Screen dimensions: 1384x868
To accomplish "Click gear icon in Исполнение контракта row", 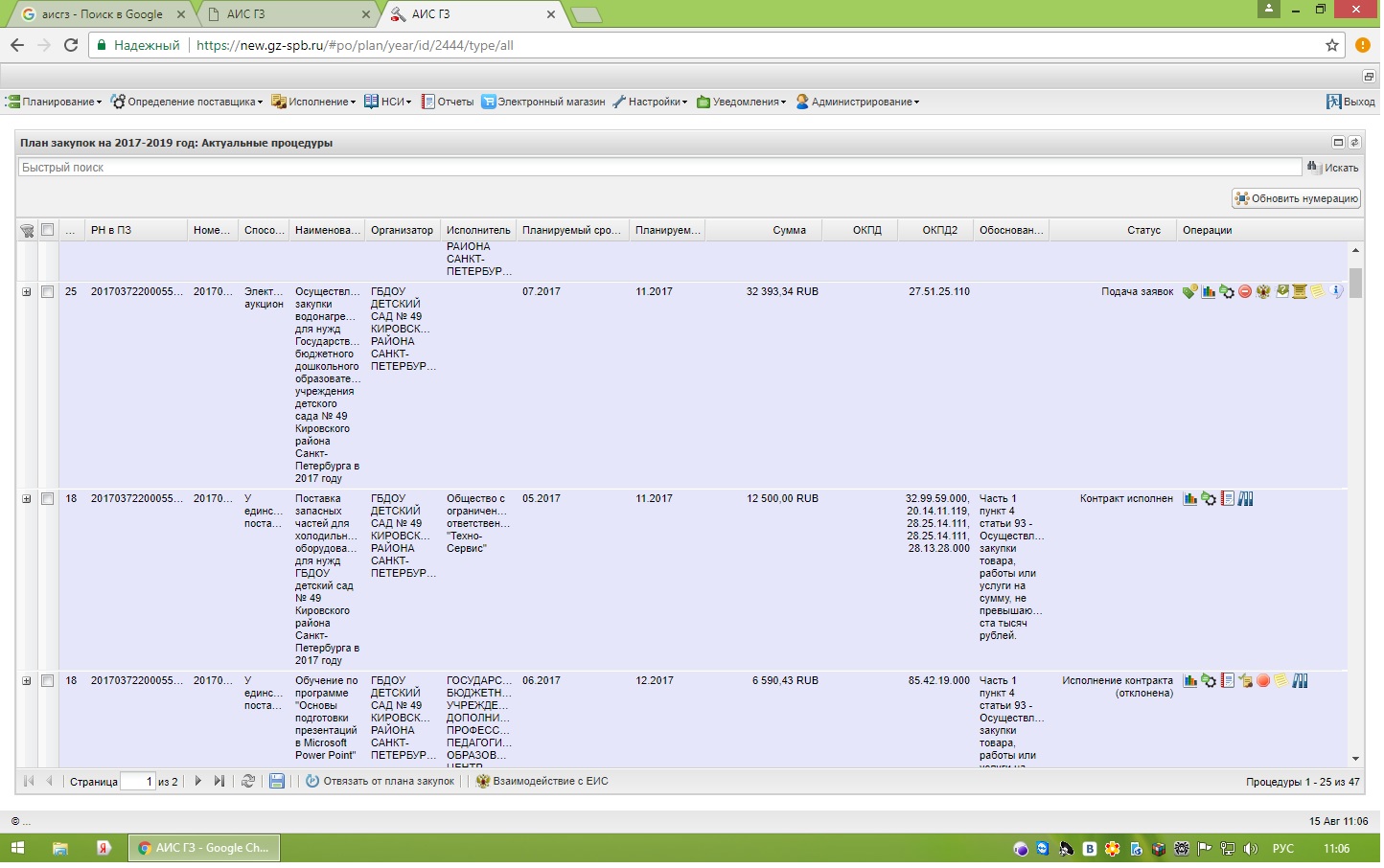I will point(1209,681).
